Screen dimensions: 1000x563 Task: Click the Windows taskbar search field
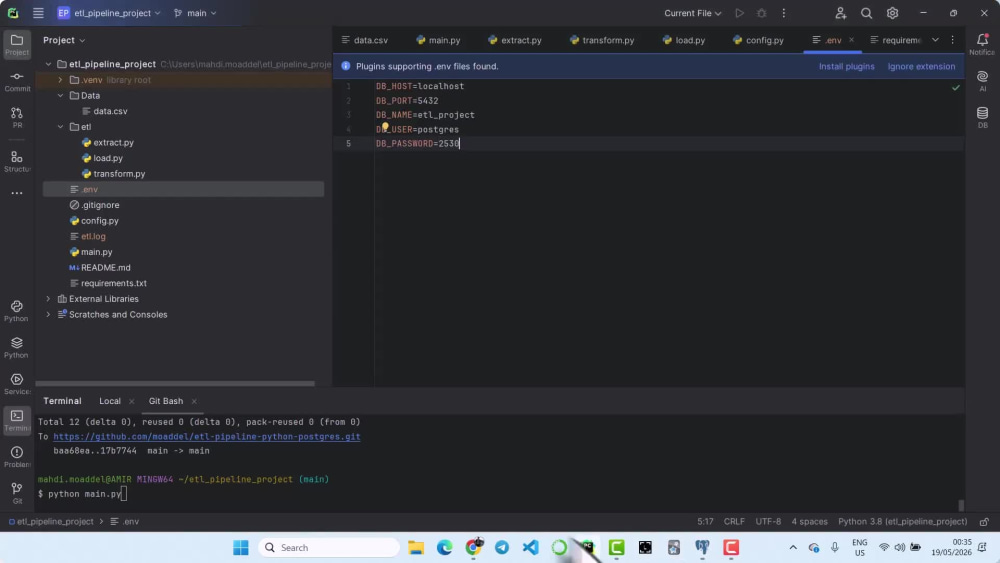tap(329, 548)
